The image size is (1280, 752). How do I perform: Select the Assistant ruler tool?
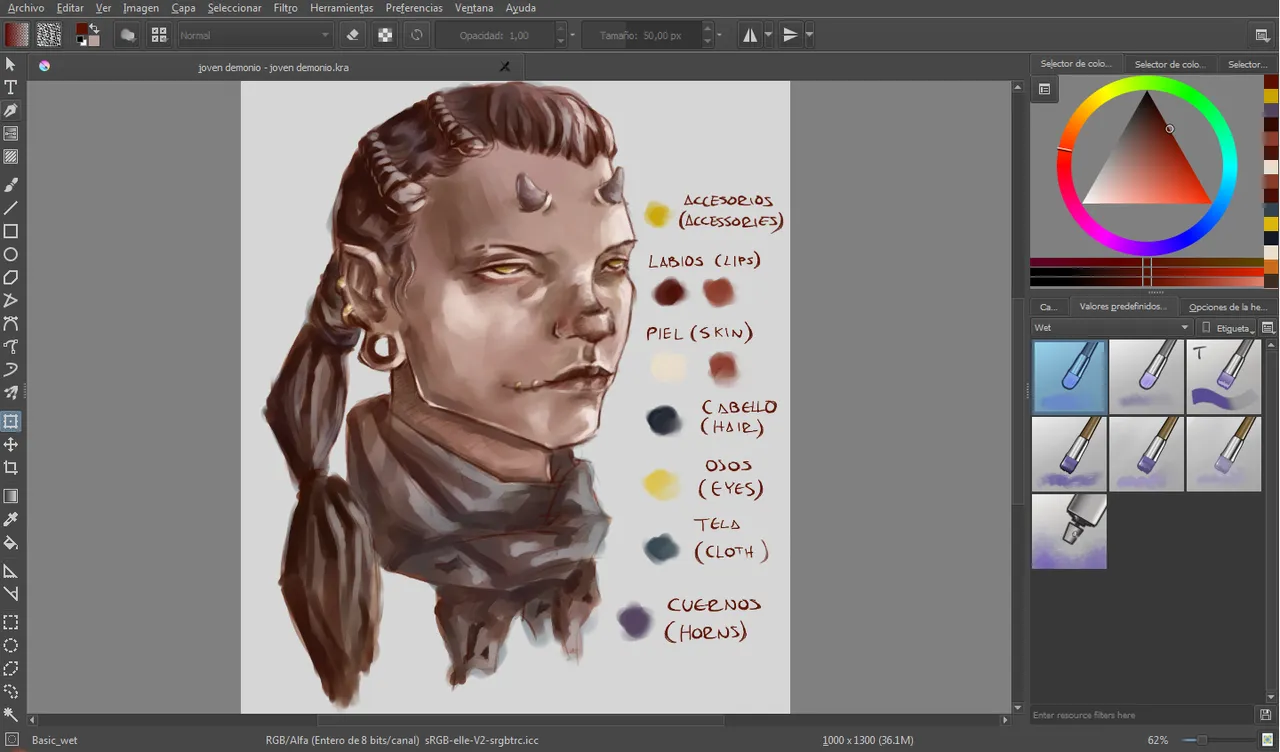(11, 571)
